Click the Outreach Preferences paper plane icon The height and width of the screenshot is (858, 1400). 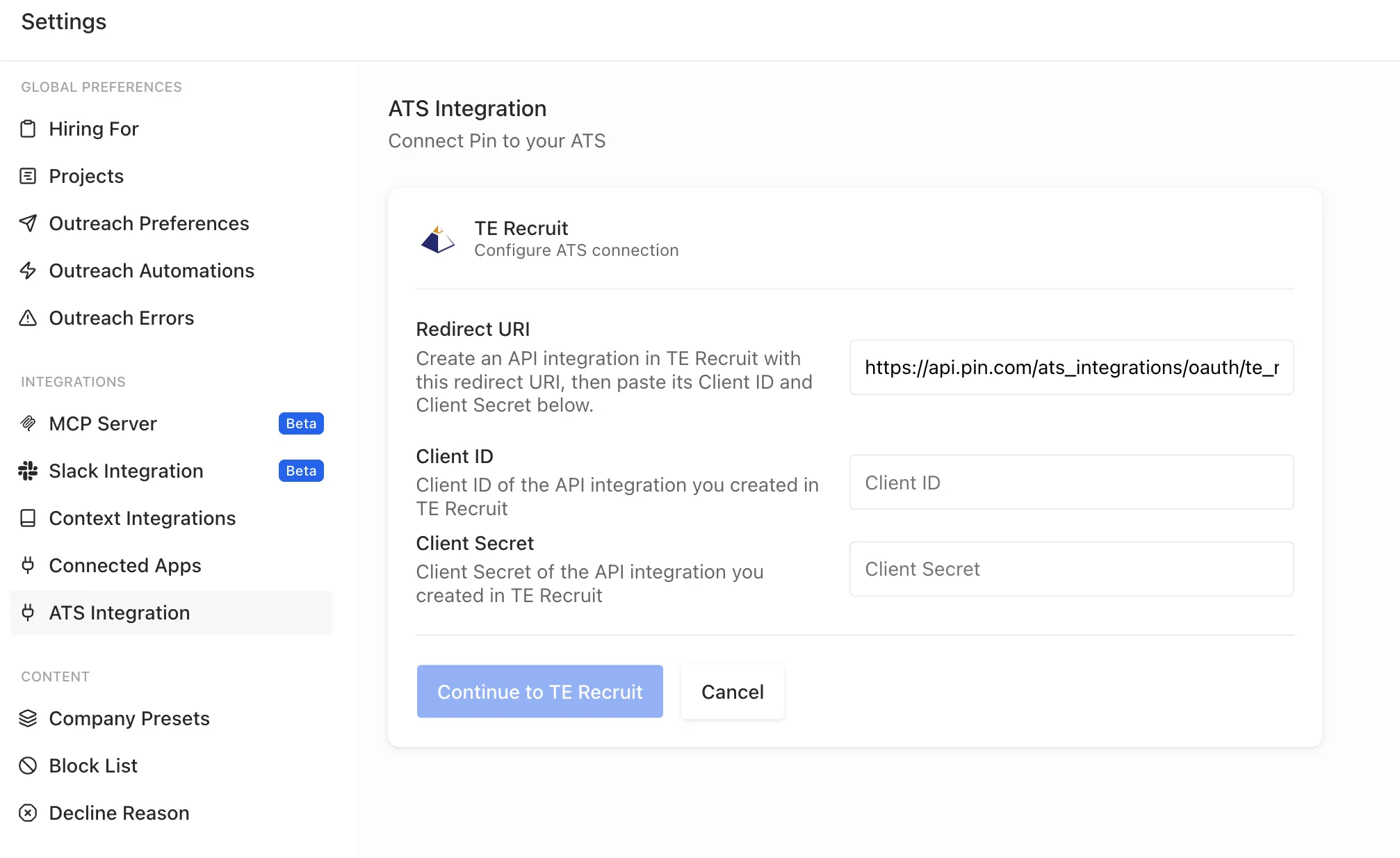(28, 223)
